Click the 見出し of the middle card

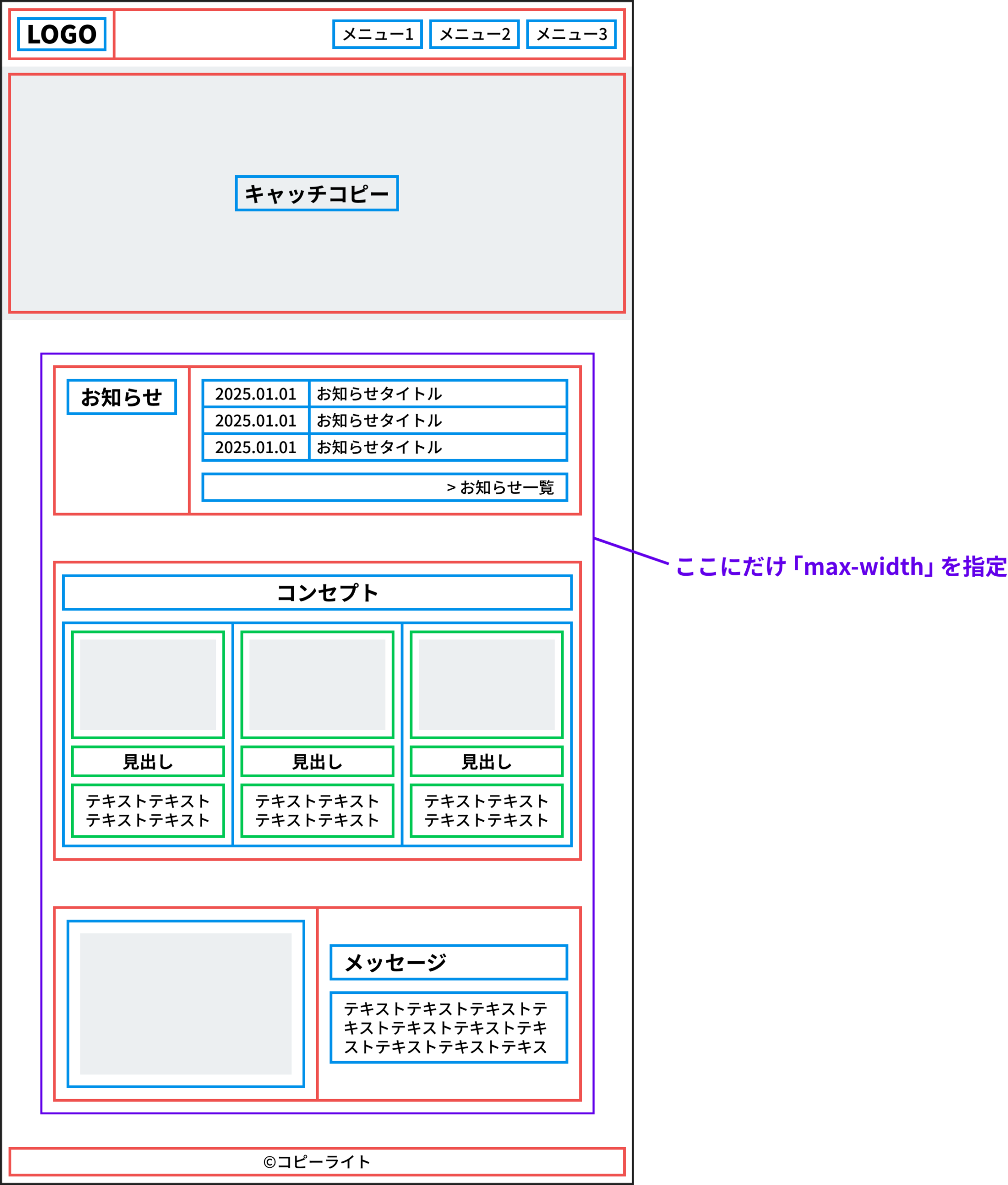[317, 762]
